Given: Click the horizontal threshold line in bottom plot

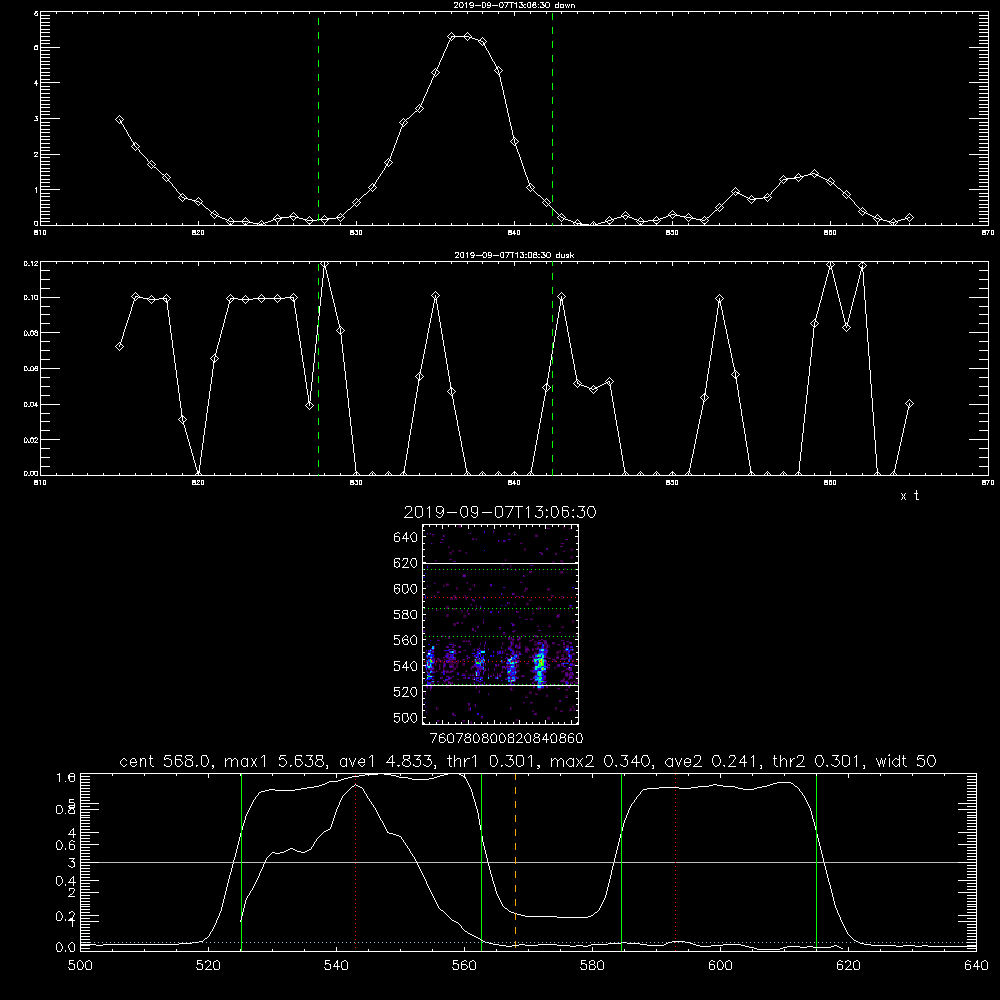Looking at the screenshot, I should pos(528,862).
